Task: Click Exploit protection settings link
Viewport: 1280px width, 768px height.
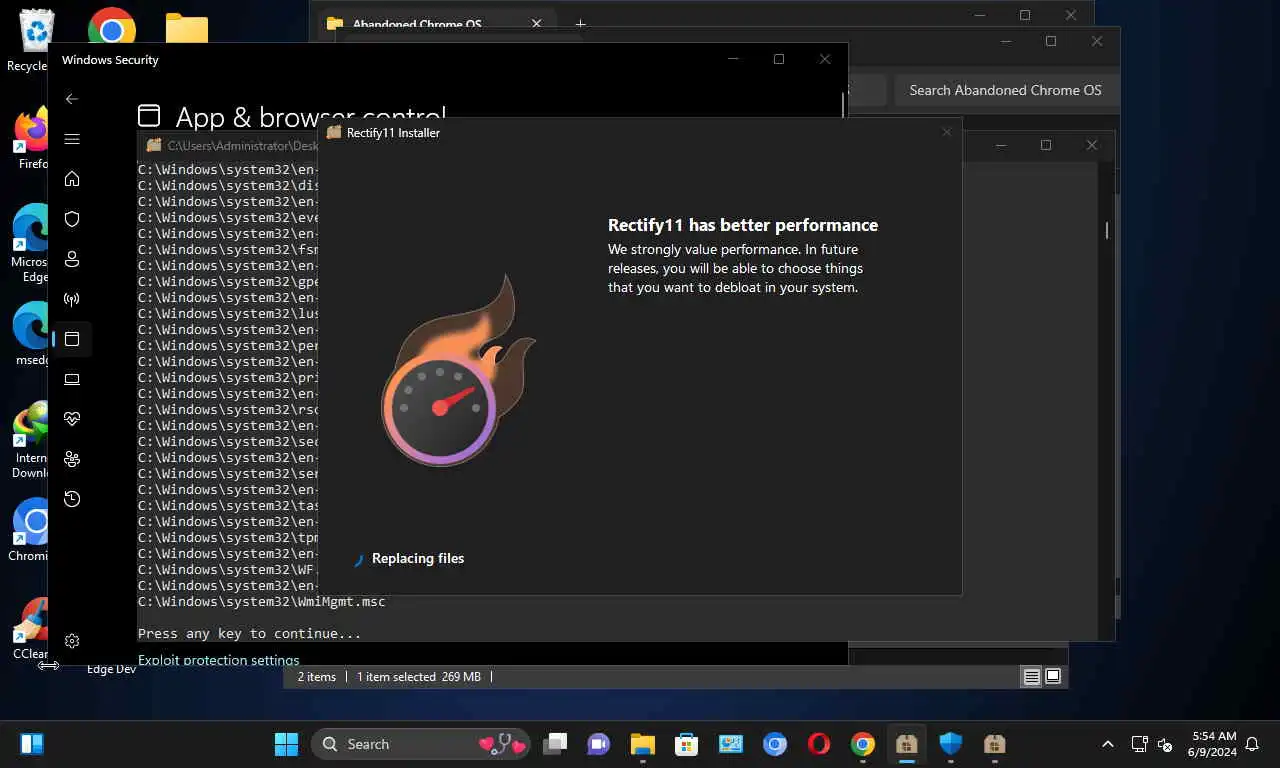Action: [219, 660]
